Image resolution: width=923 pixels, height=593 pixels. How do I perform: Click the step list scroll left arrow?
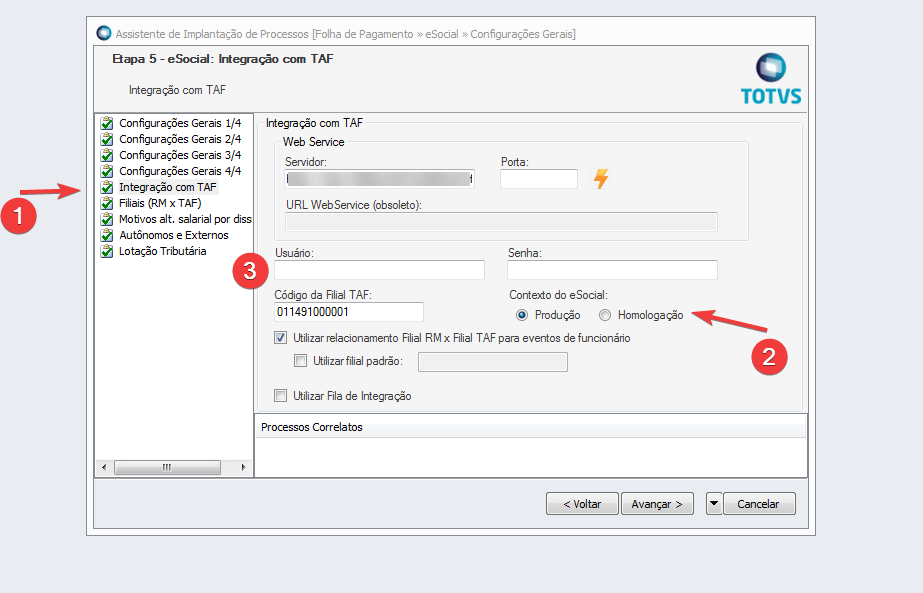tap(104, 467)
